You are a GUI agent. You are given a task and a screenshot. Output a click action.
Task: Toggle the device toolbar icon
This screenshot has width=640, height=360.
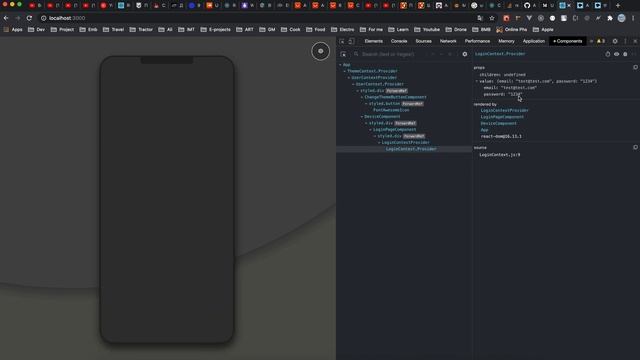(351, 41)
